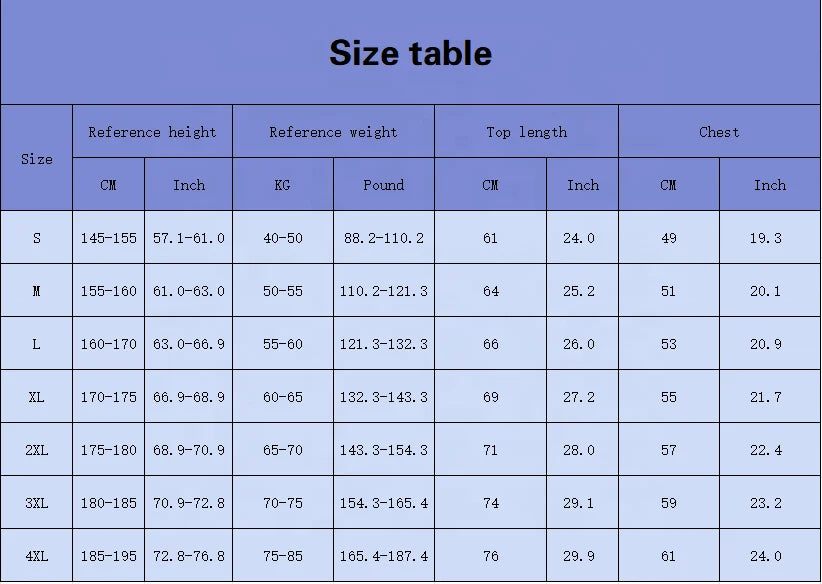Screen dimensions: 822x584
Task: Select the 180-185 height cell
Action: click(108, 503)
